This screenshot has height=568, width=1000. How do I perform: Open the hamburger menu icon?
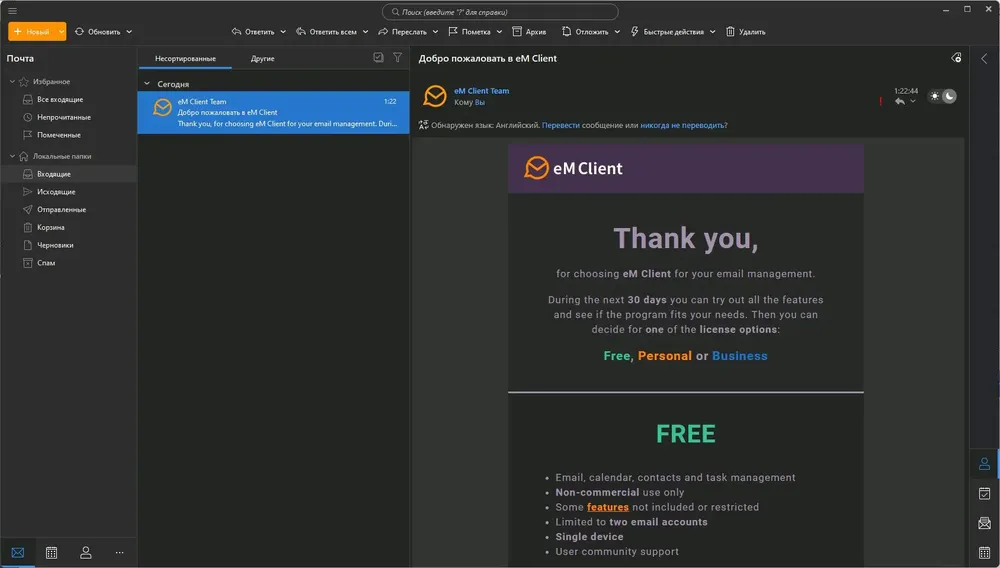12,11
